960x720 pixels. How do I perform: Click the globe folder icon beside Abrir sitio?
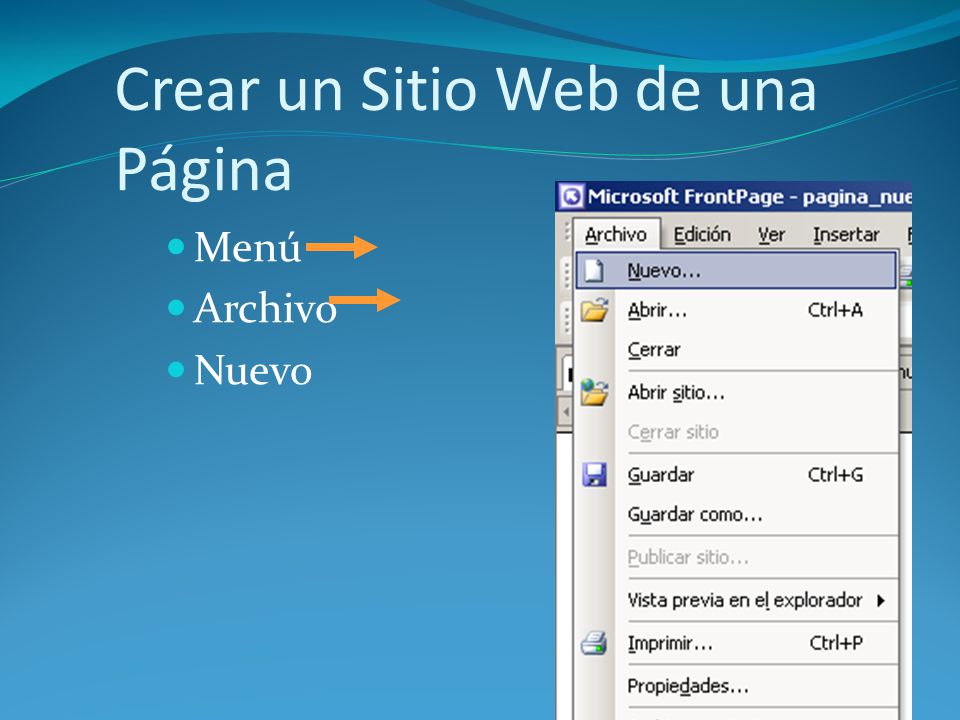point(594,392)
